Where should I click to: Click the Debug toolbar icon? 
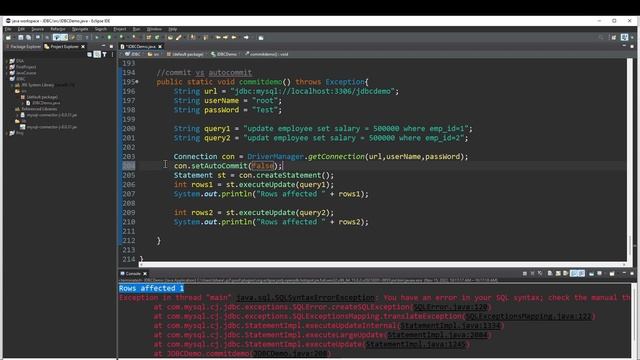pos(97,38)
